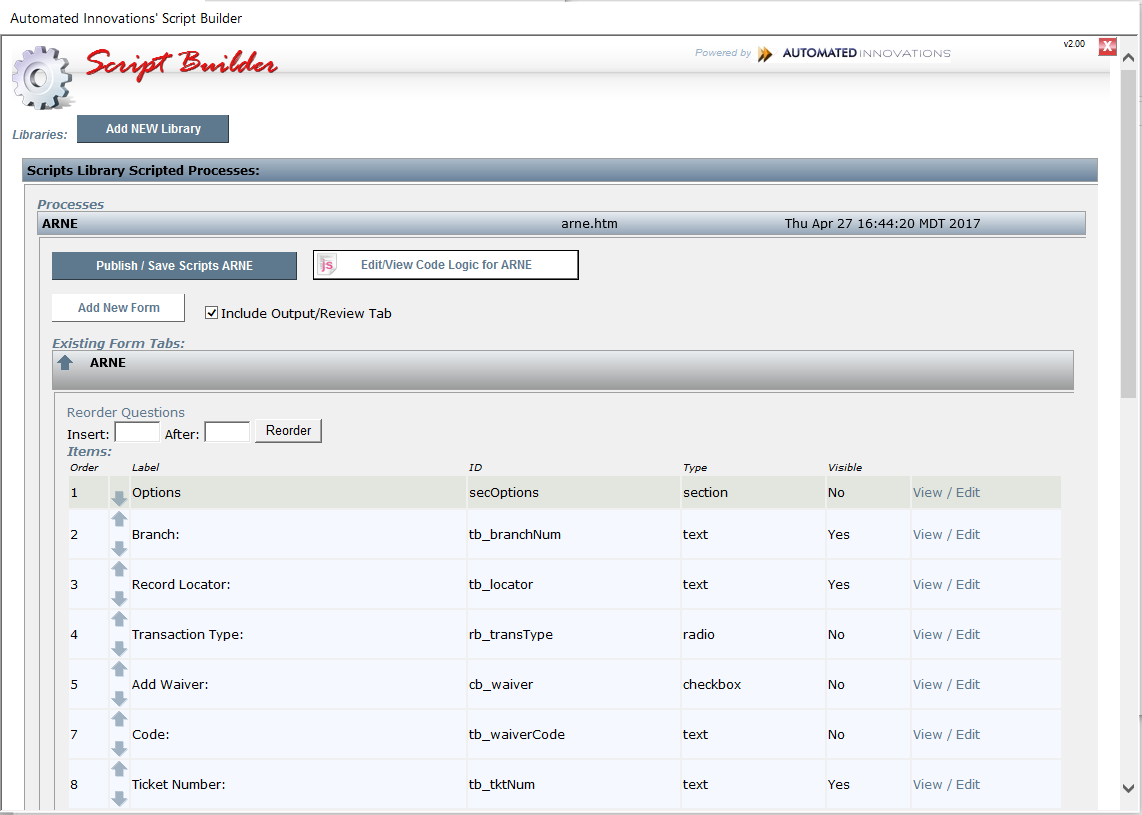Uncheck Include Output/Review Tab
Screen dimensions: 1142x815
click(211, 312)
